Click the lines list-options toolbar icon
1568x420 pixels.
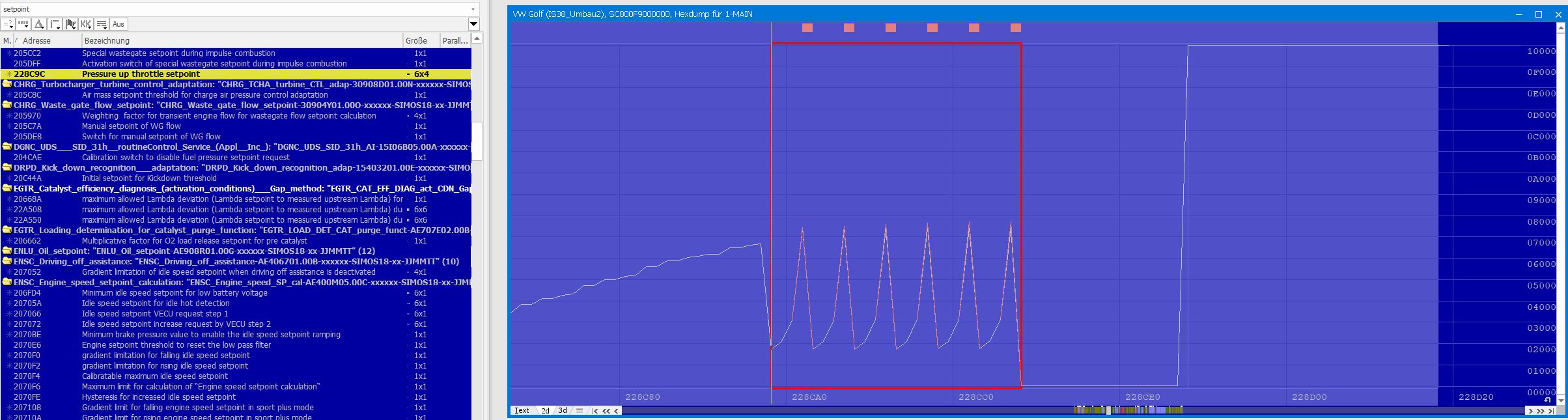coord(102,24)
